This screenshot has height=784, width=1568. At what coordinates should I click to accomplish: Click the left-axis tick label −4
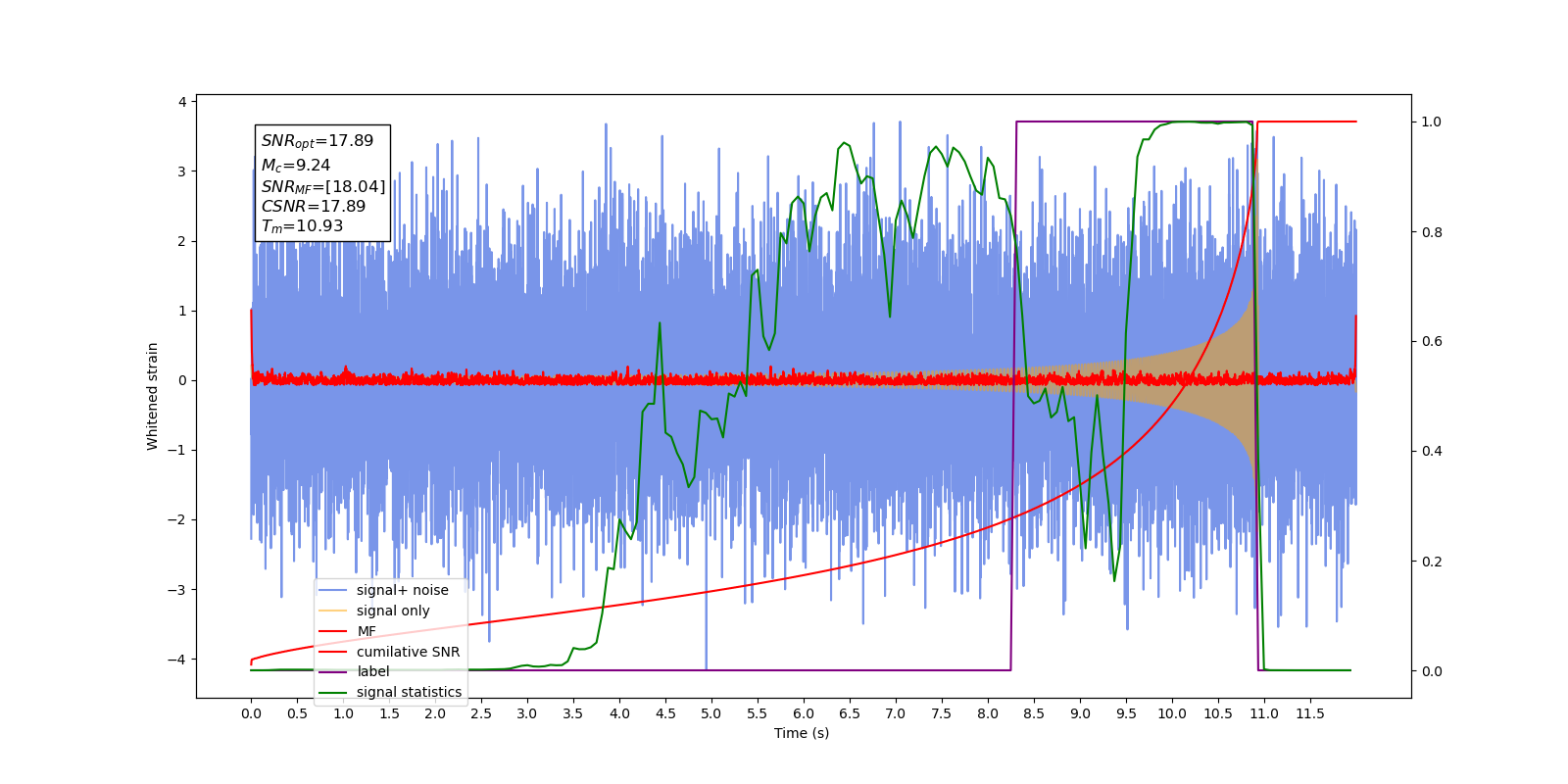[x=177, y=660]
